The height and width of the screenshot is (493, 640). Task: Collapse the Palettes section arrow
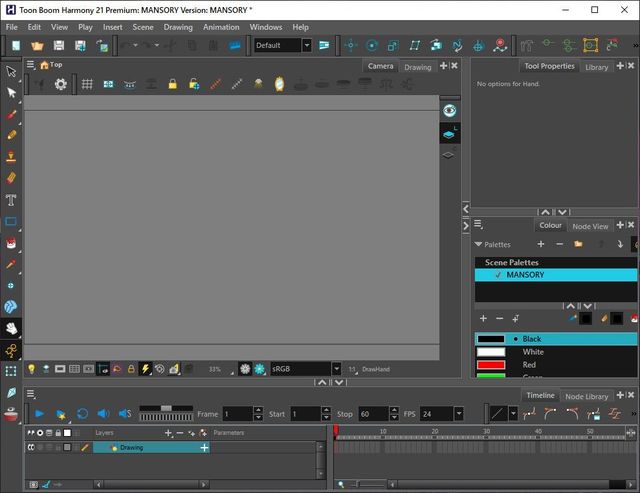pos(479,244)
